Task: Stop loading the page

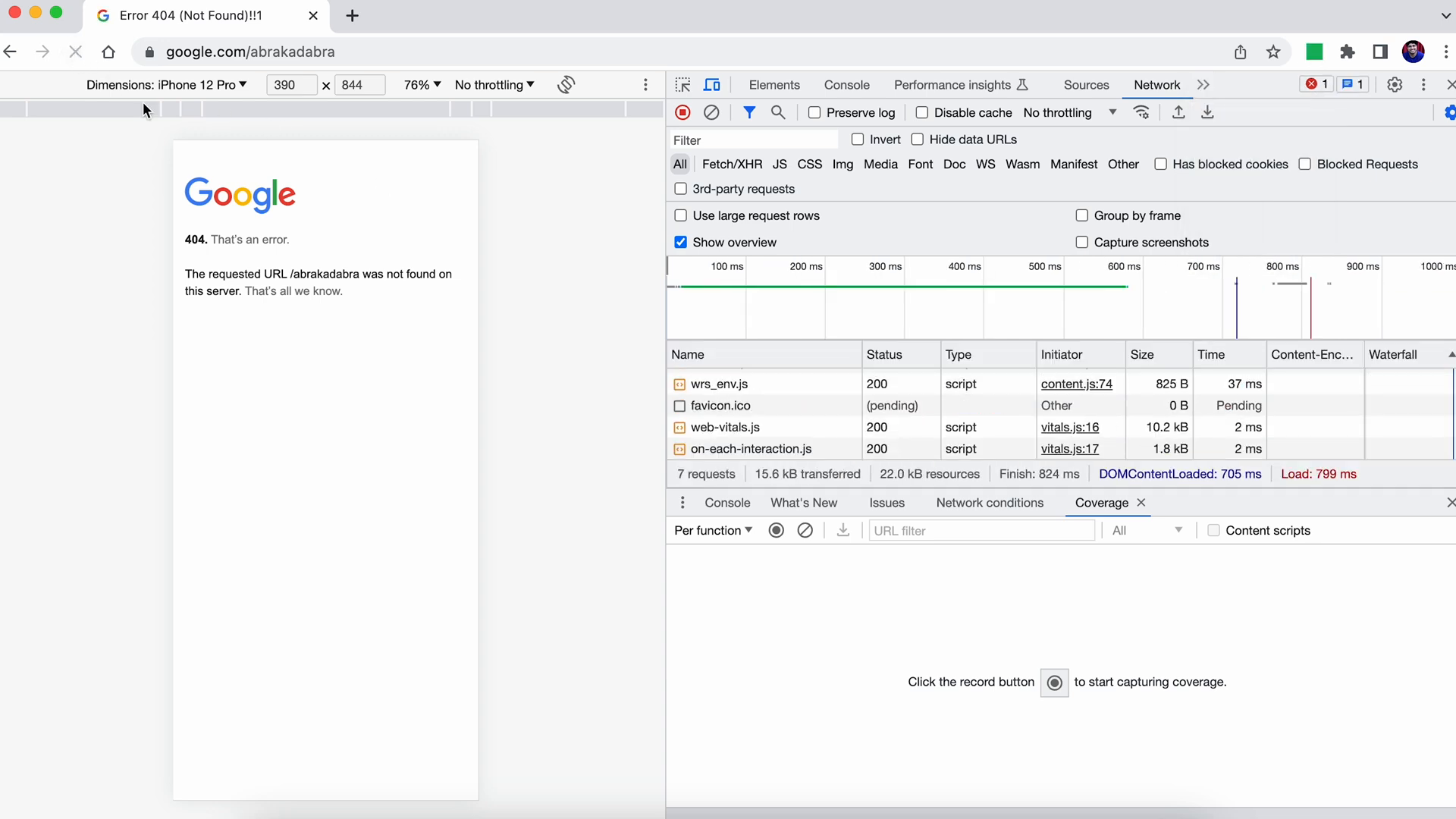Action: click(75, 52)
